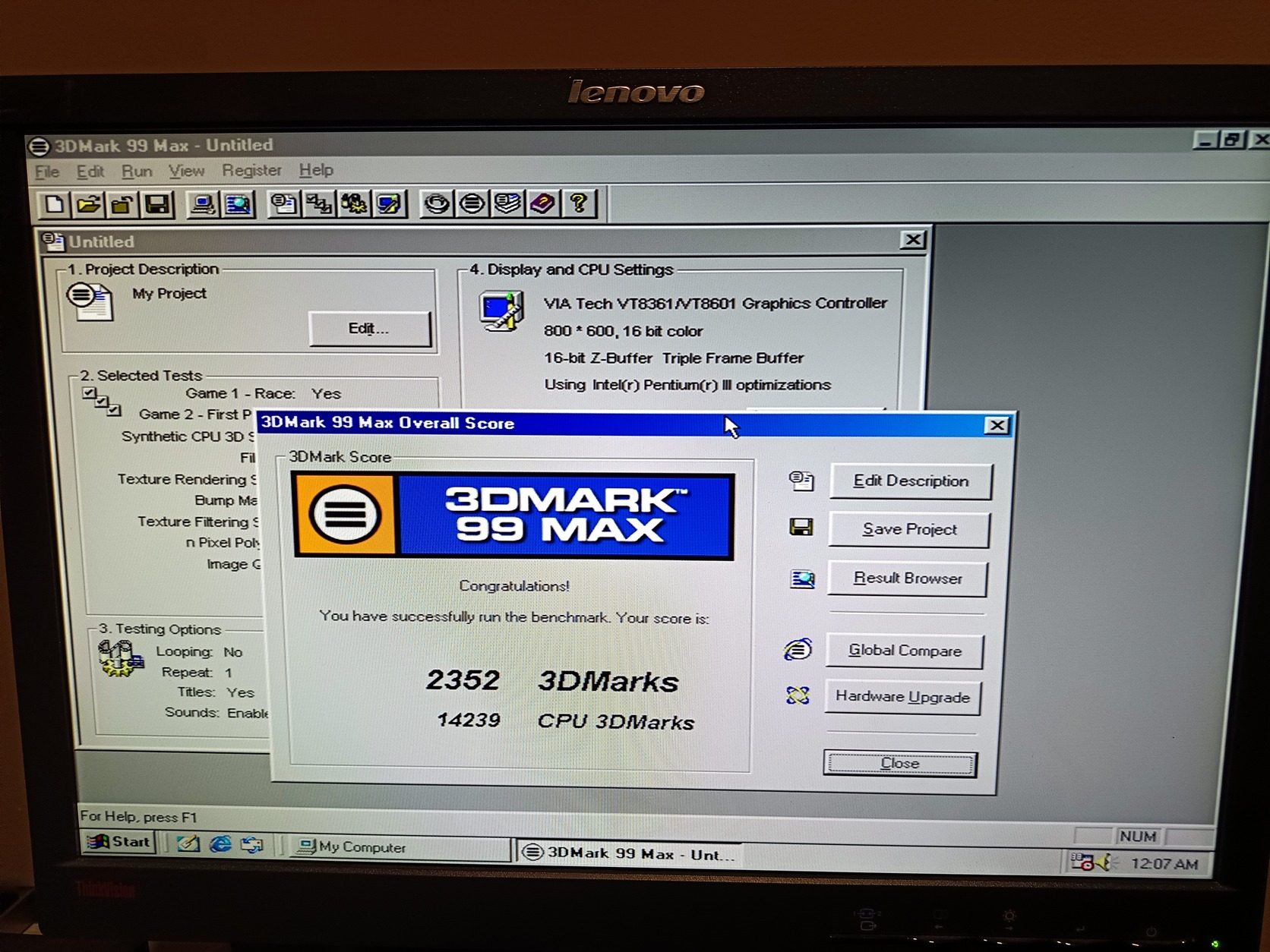Click the "My Project" description text
This screenshot has width=1270, height=952.
click(169, 294)
